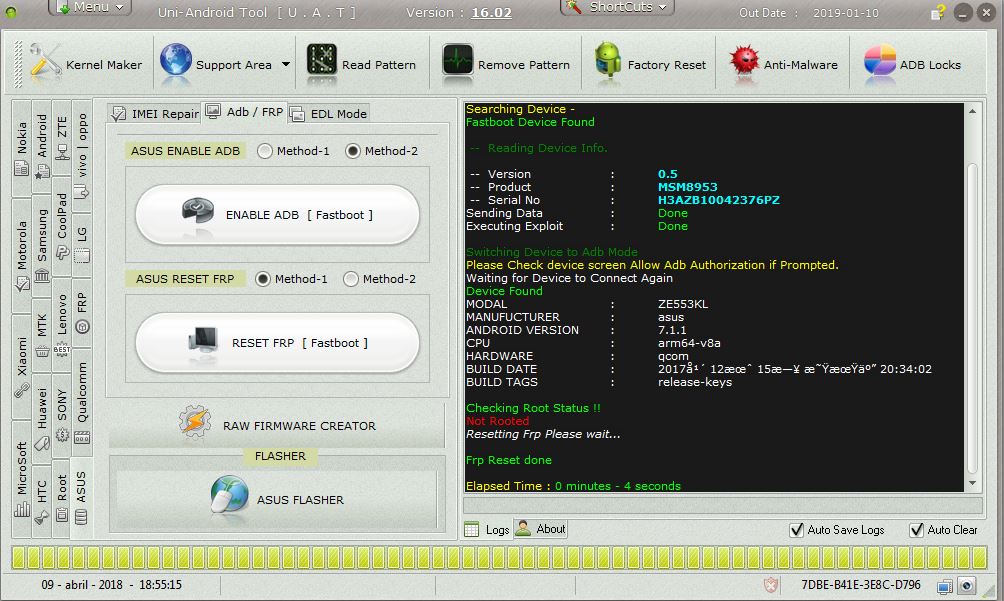The height and width of the screenshot is (601, 1004).
Task: Open the Android side tab
Action: [x=42, y=146]
